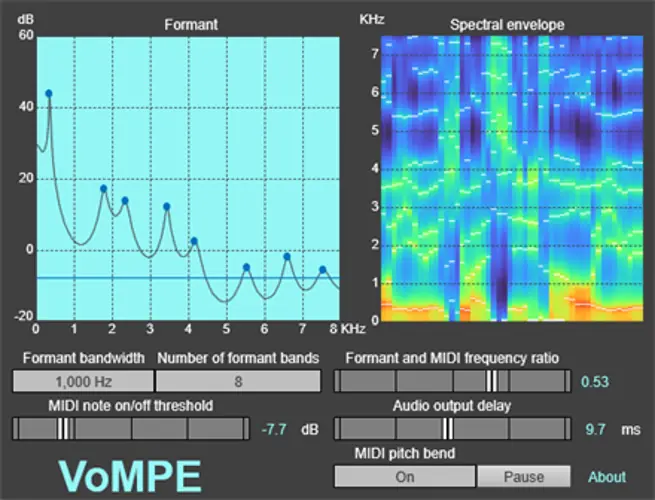Click the Audio output delay slider handle
The width and height of the screenshot is (655, 500).
[448, 429]
